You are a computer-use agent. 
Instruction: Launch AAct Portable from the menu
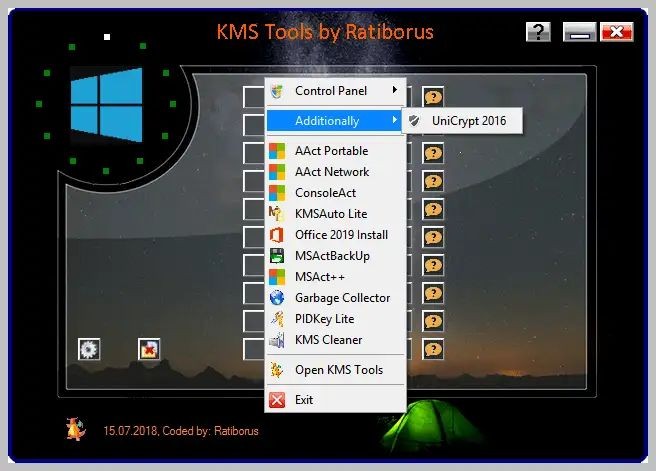click(x=331, y=151)
